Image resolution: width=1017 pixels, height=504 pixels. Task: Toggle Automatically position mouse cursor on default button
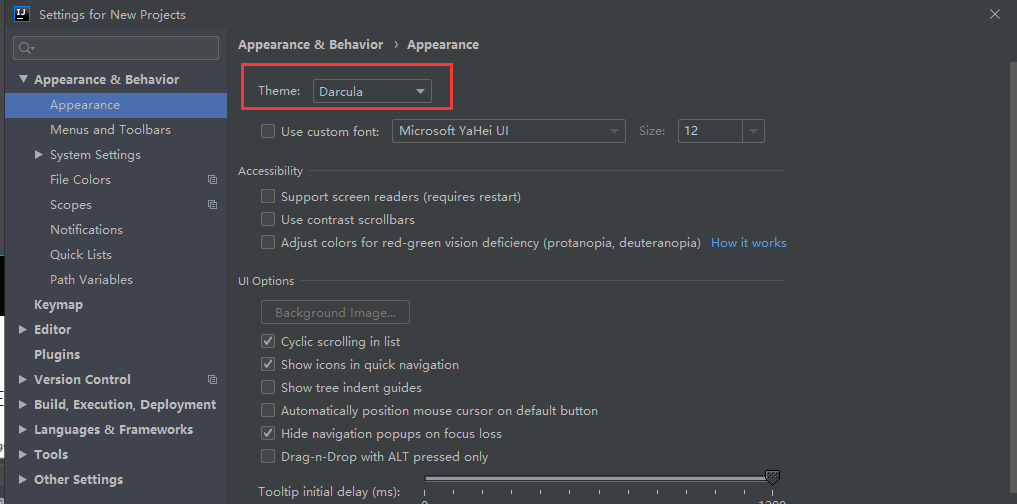click(268, 411)
